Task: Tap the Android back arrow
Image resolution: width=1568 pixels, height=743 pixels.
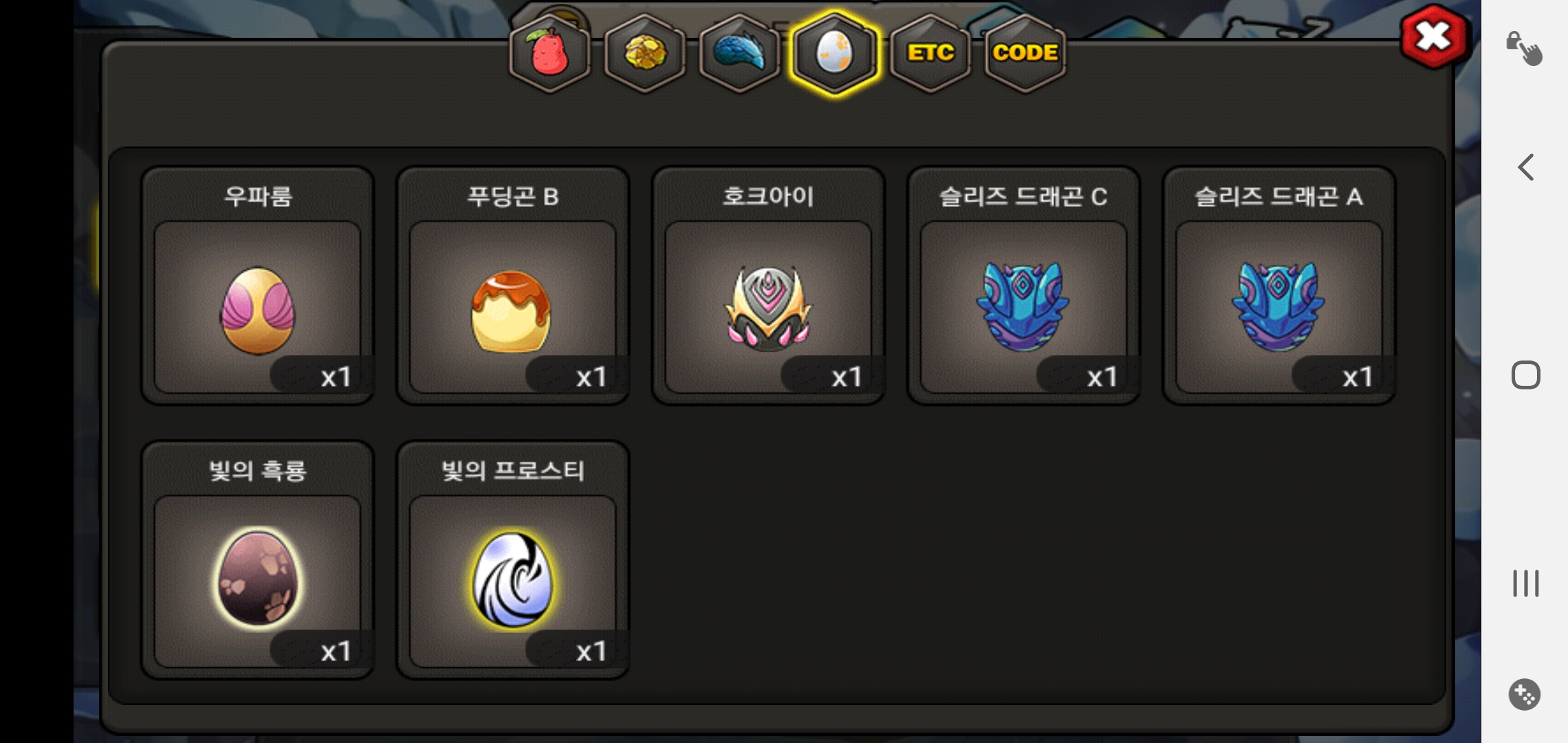Action: coord(1525,167)
